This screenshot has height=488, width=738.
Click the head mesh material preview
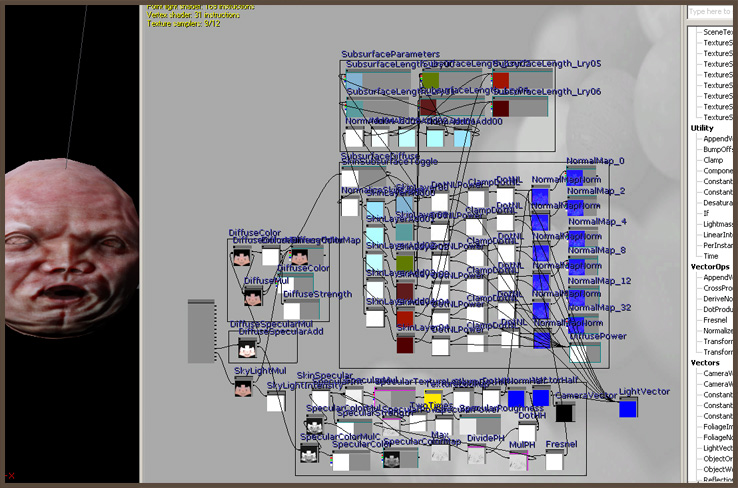point(67,234)
